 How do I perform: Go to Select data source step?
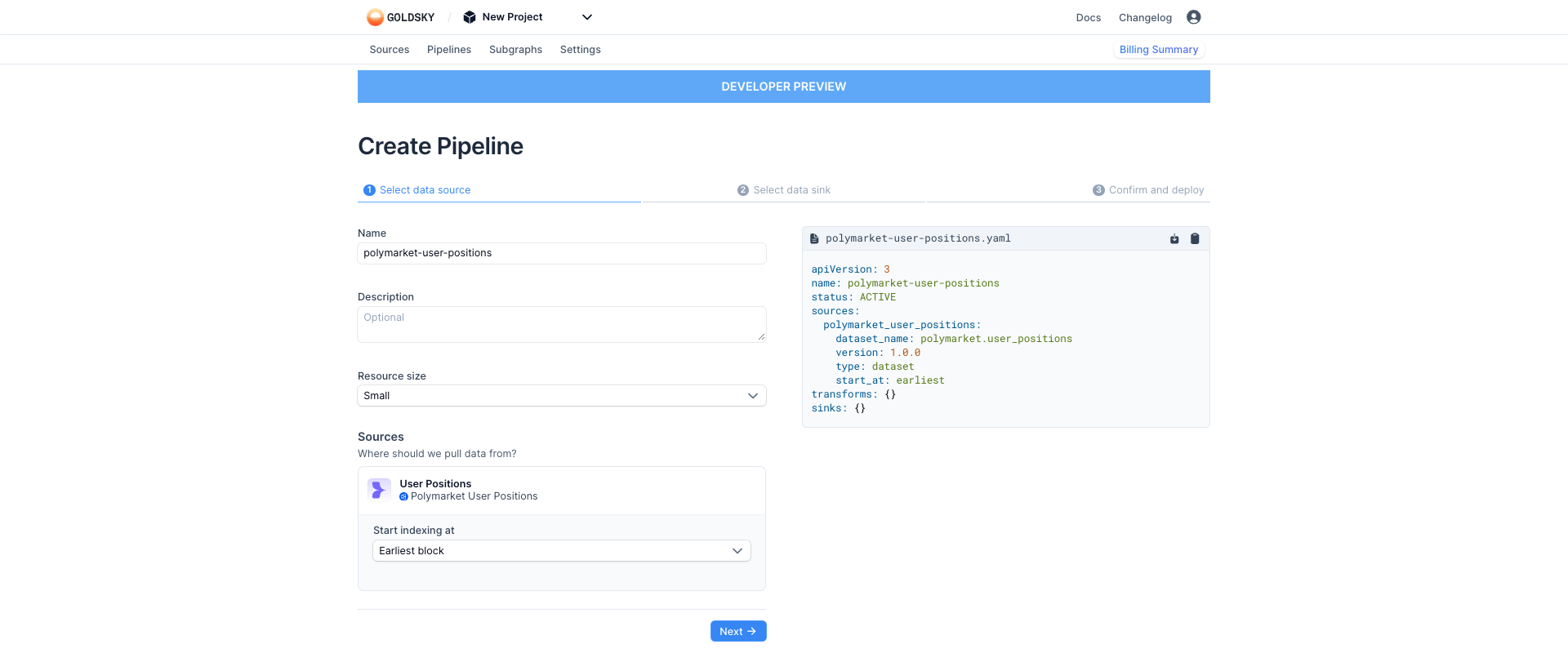pyautogui.click(x=417, y=190)
